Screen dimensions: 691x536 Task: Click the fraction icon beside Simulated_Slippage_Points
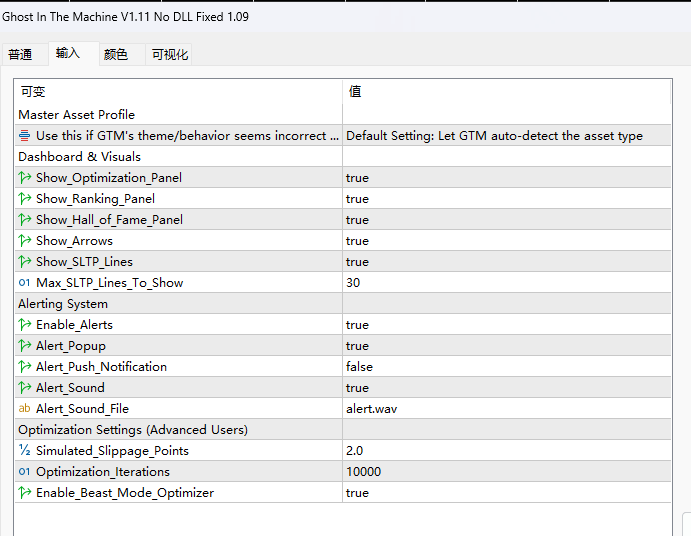tap(25, 450)
